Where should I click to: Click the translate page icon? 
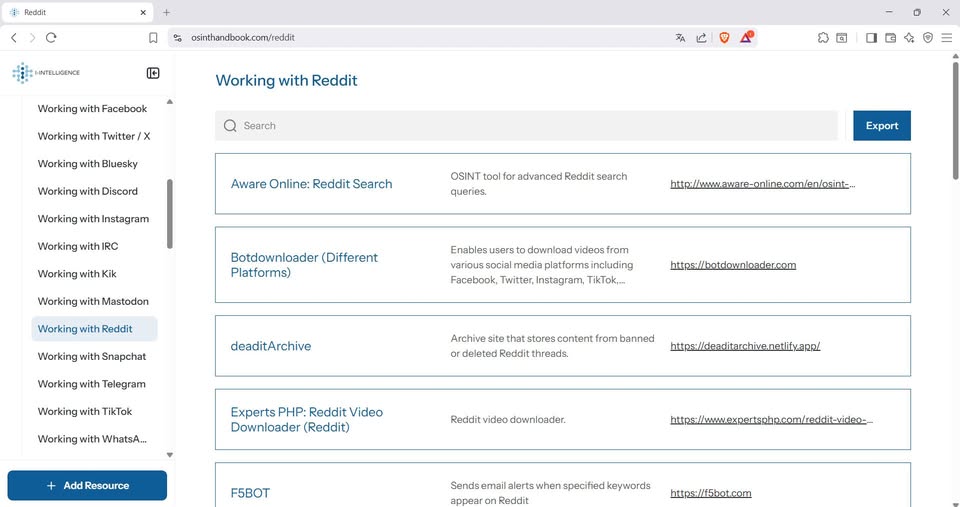(x=680, y=37)
